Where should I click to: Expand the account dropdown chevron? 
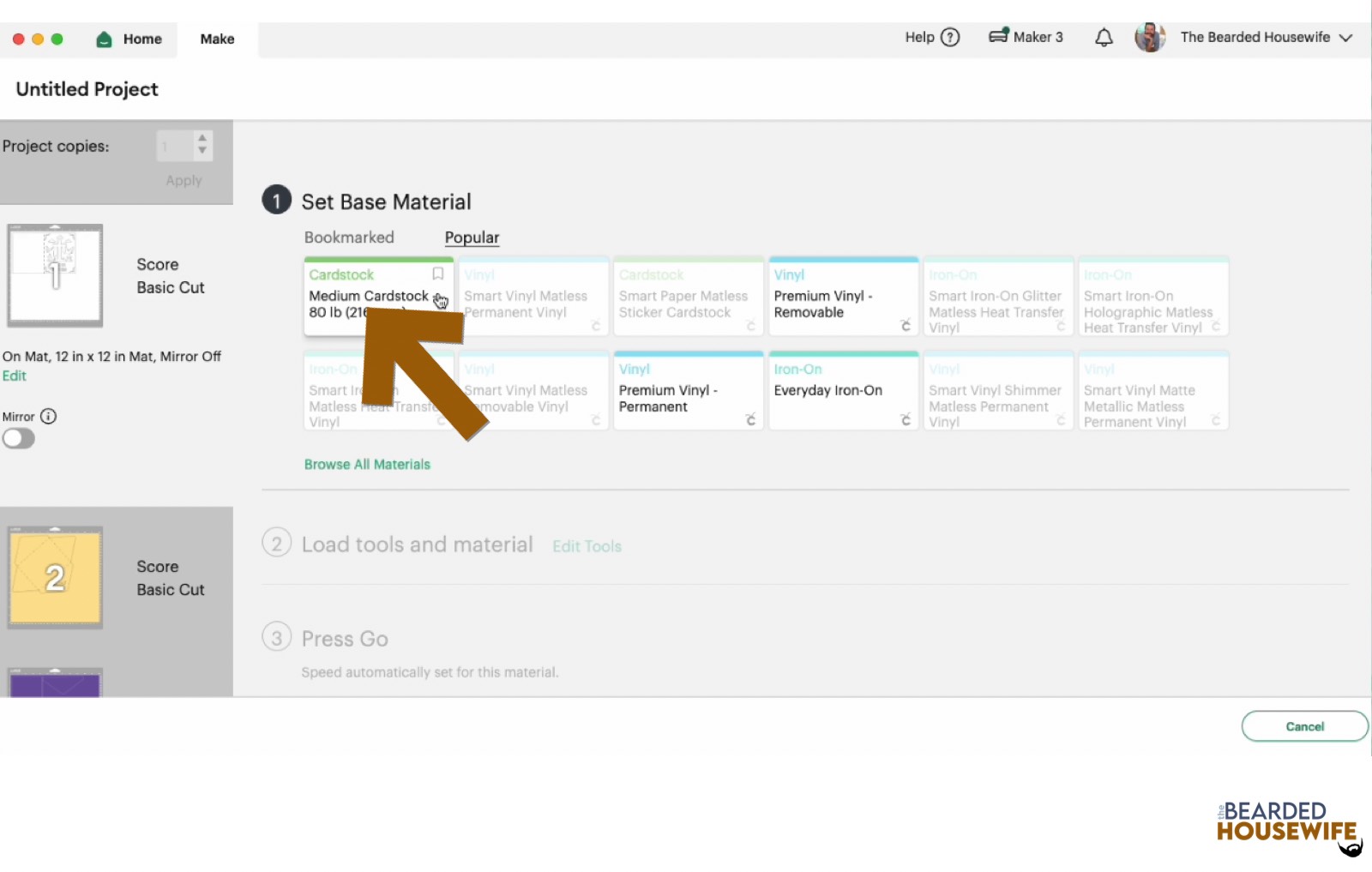click(1345, 38)
